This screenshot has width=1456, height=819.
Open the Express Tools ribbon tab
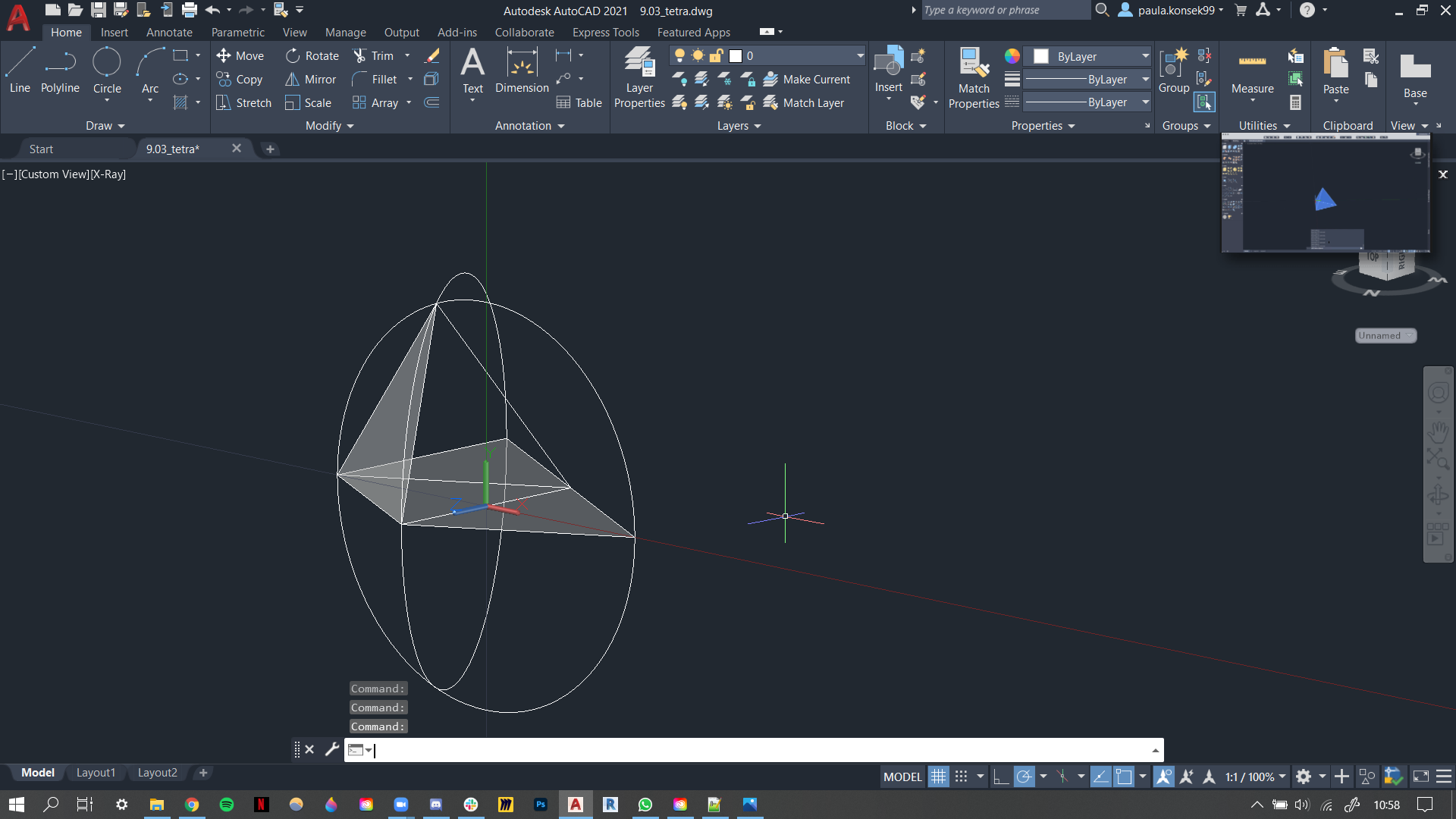coord(606,33)
